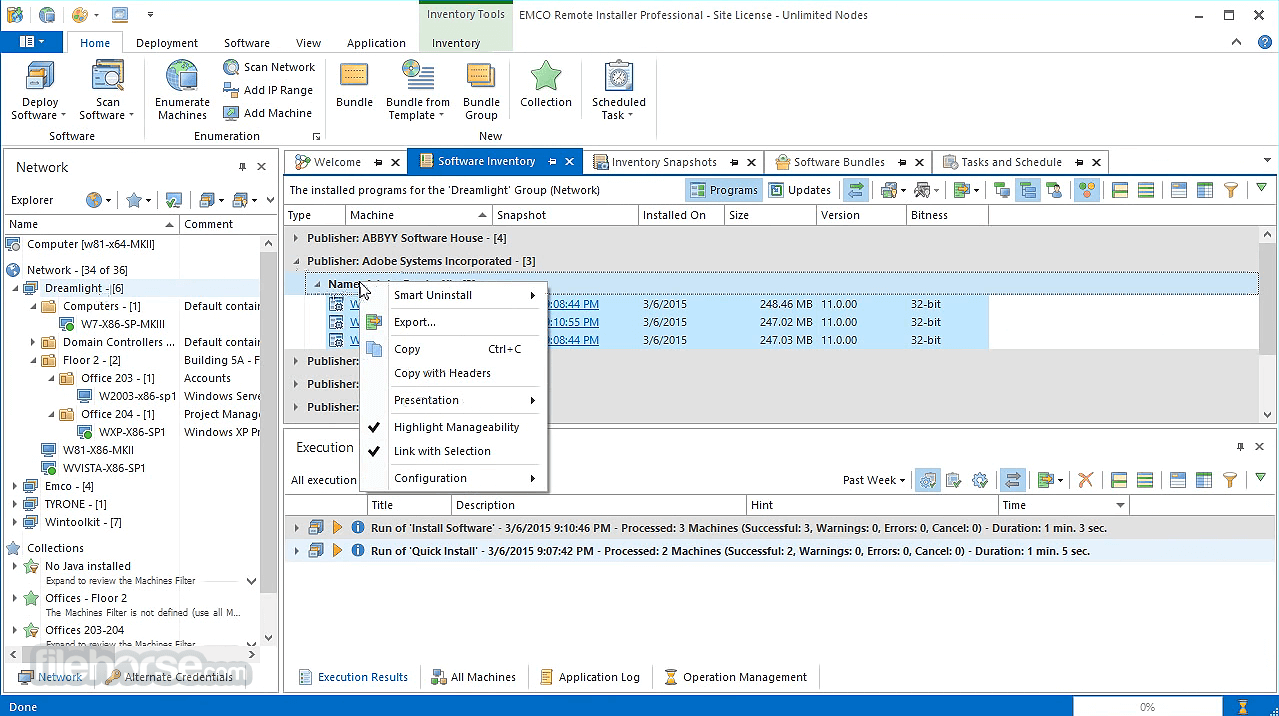Screen dimensions: 1279x716
Task: Close the Welcome tab
Action: (395, 162)
